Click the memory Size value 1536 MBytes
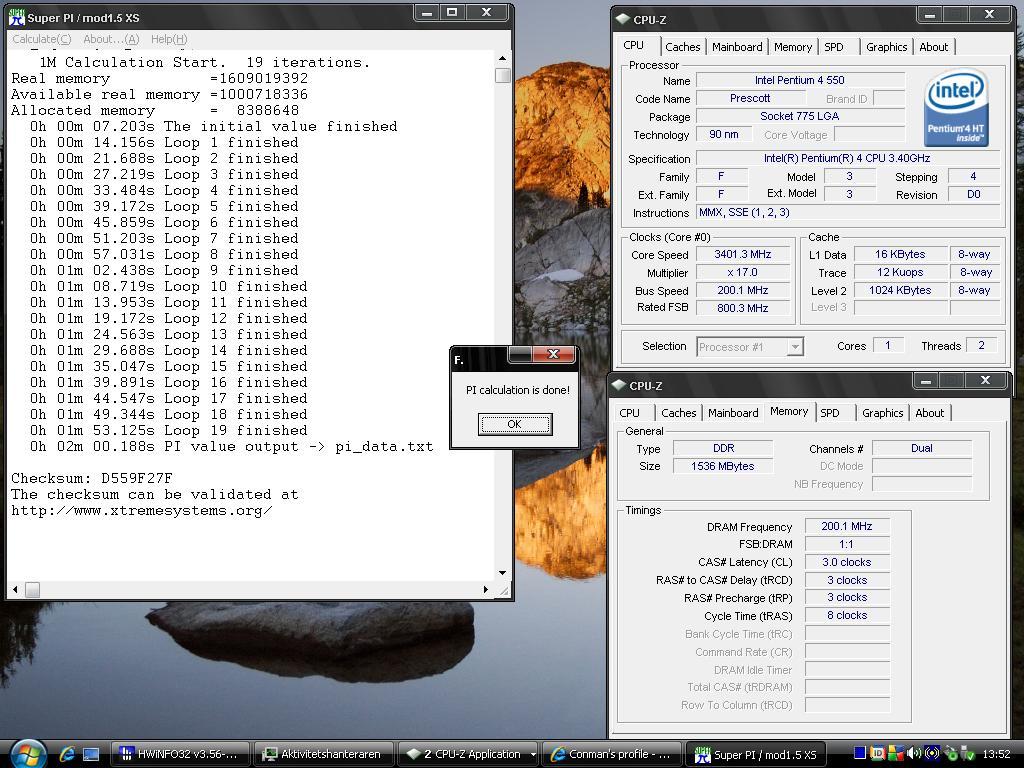The height and width of the screenshot is (768, 1024). [723, 466]
